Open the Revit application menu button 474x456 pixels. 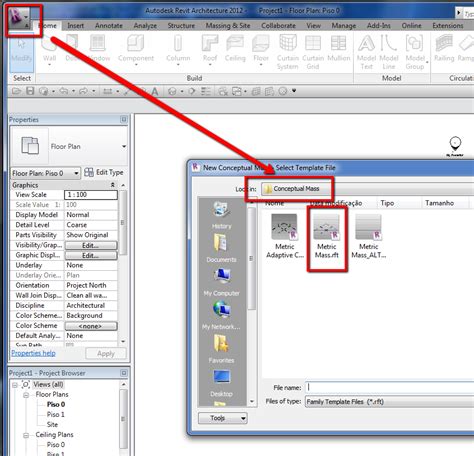click(19, 18)
